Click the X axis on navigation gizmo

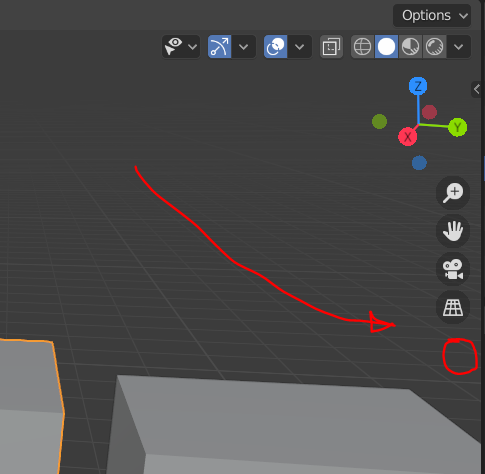pyautogui.click(x=408, y=137)
